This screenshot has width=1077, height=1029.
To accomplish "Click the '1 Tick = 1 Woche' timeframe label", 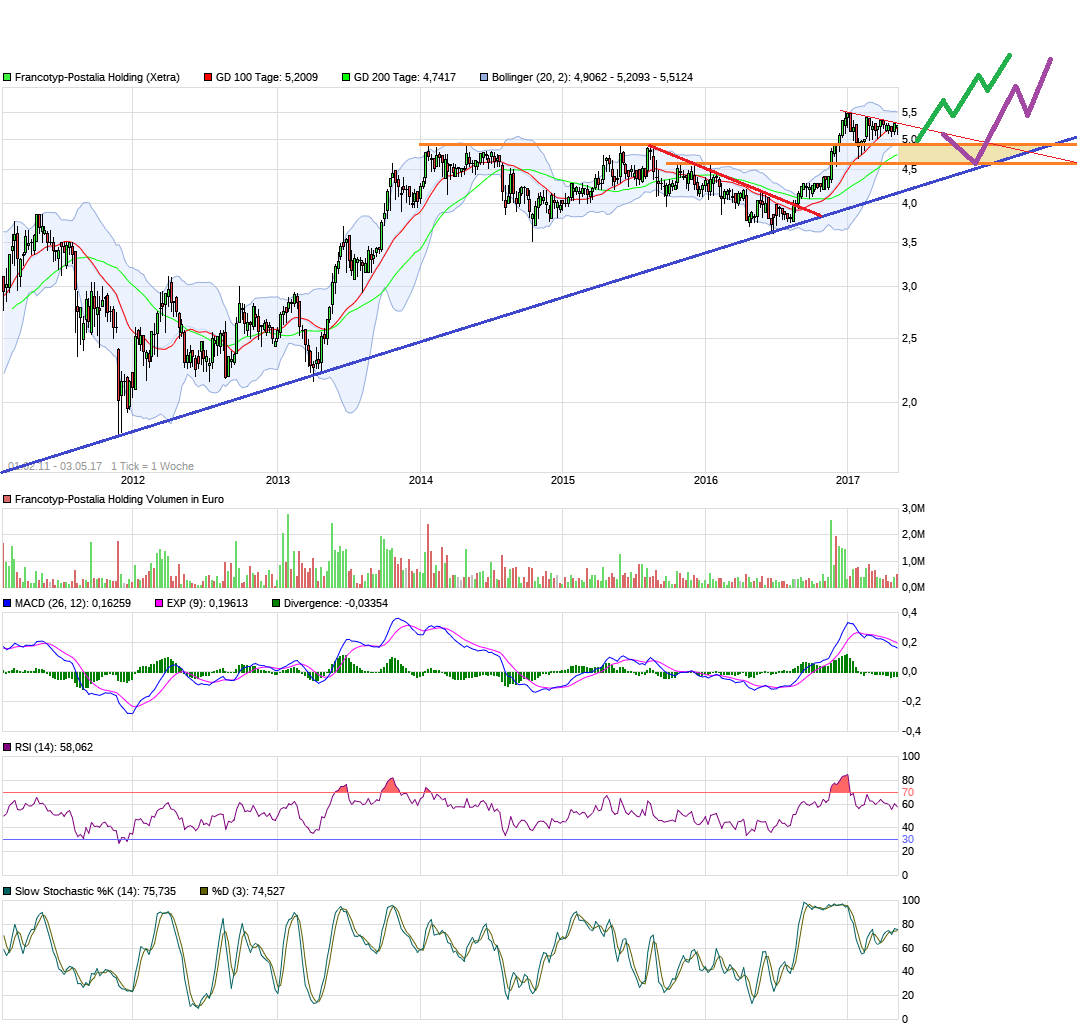I will pyautogui.click(x=151, y=465).
